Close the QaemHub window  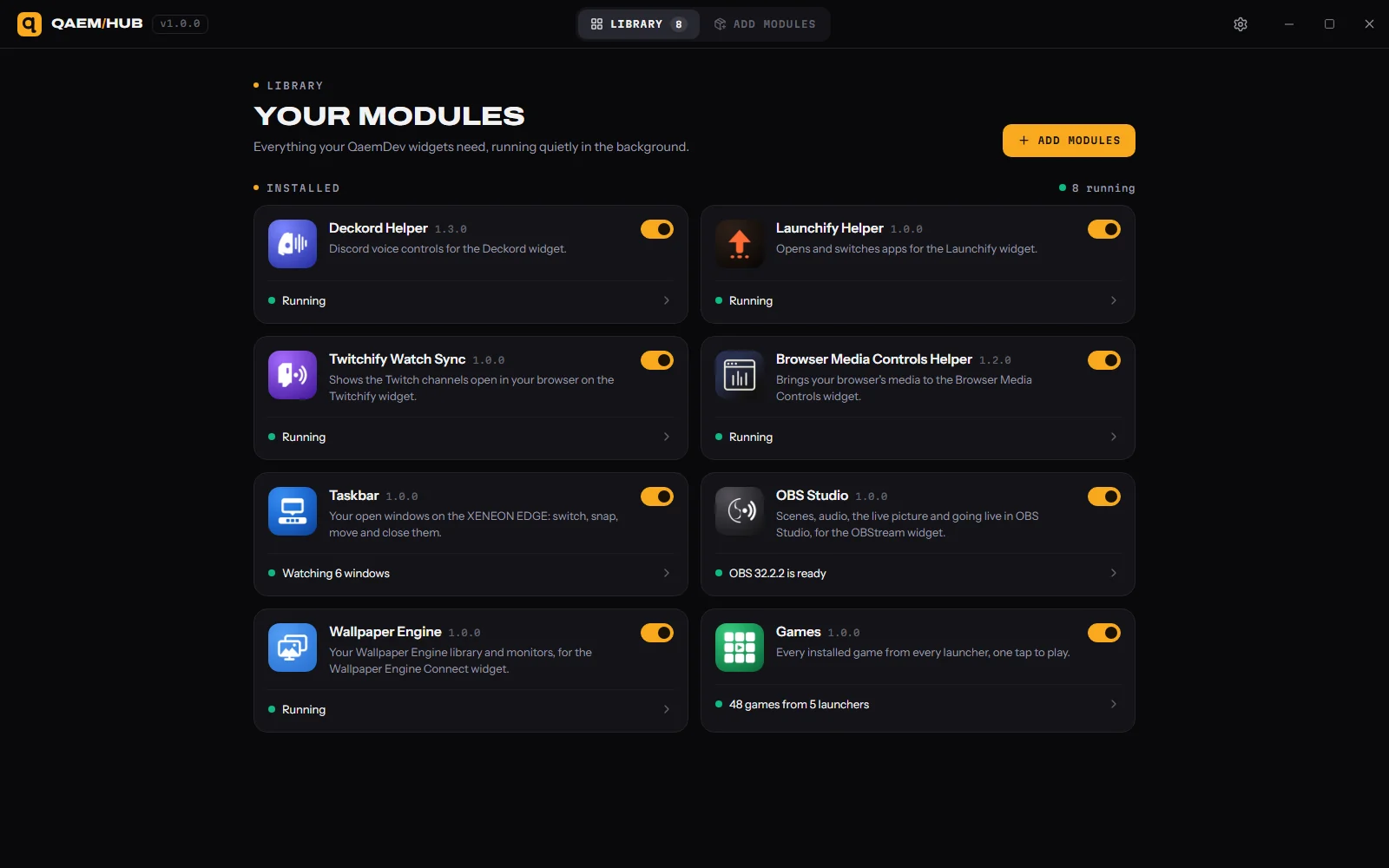[1369, 24]
